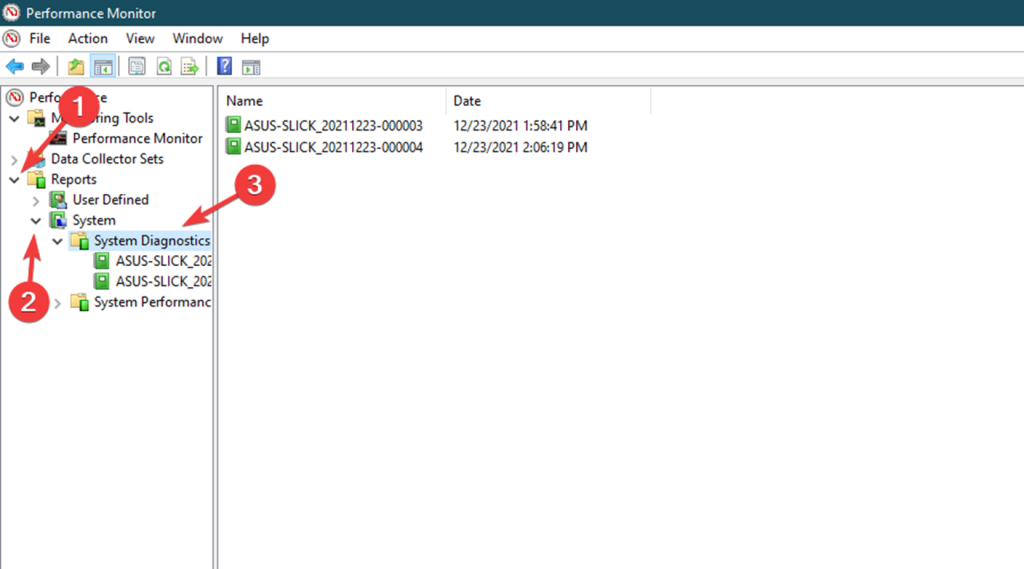Toggle Show/Hide Action Pane toolbar button

click(251, 67)
